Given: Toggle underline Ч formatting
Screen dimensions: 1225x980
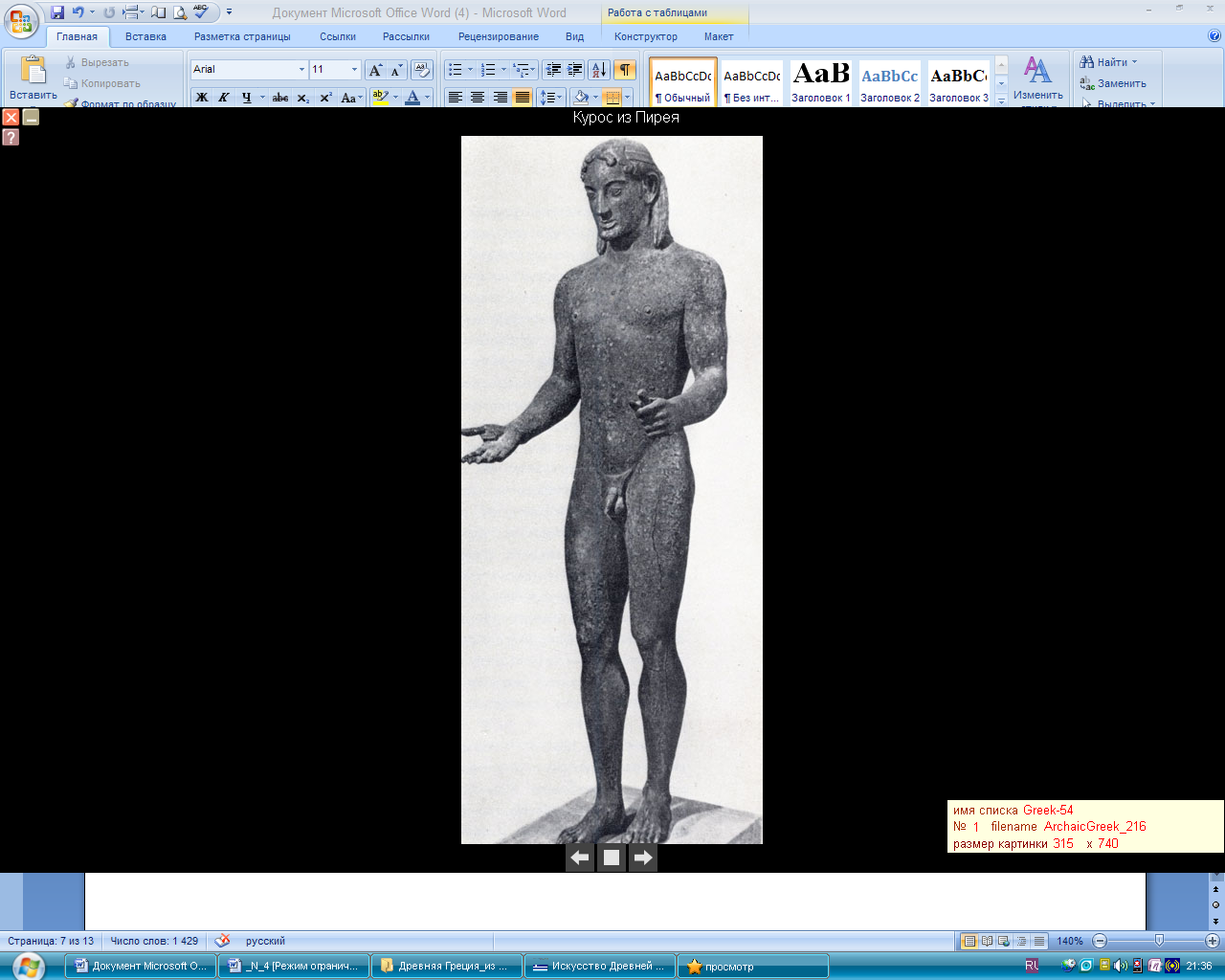Looking at the screenshot, I should (x=247, y=98).
